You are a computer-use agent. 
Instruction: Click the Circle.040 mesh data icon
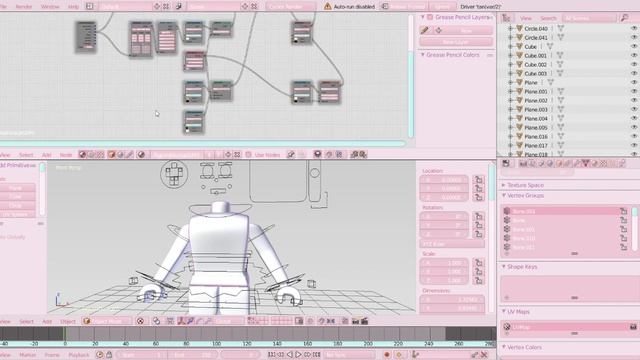pos(561,29)
